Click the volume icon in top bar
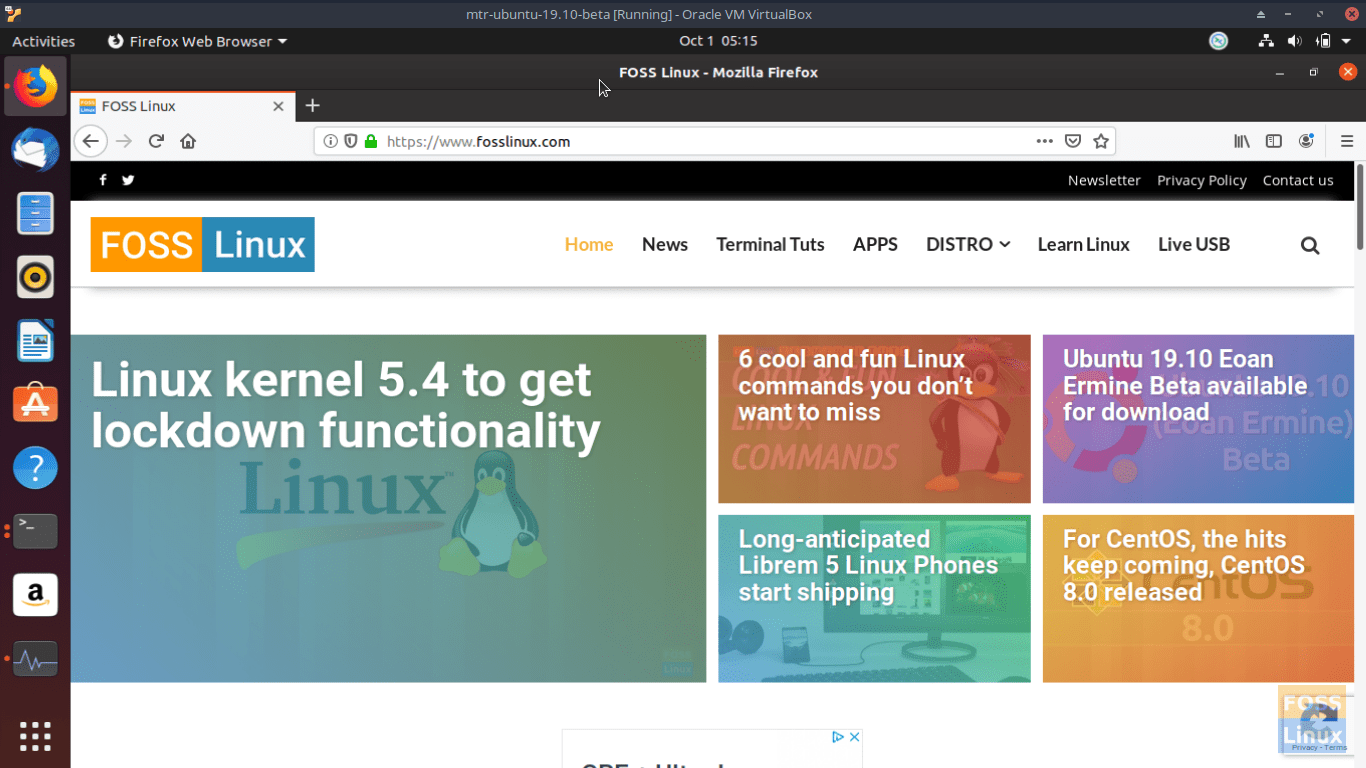The height and width of the screenshot is (768, 1366). (x=1294, y=41)
